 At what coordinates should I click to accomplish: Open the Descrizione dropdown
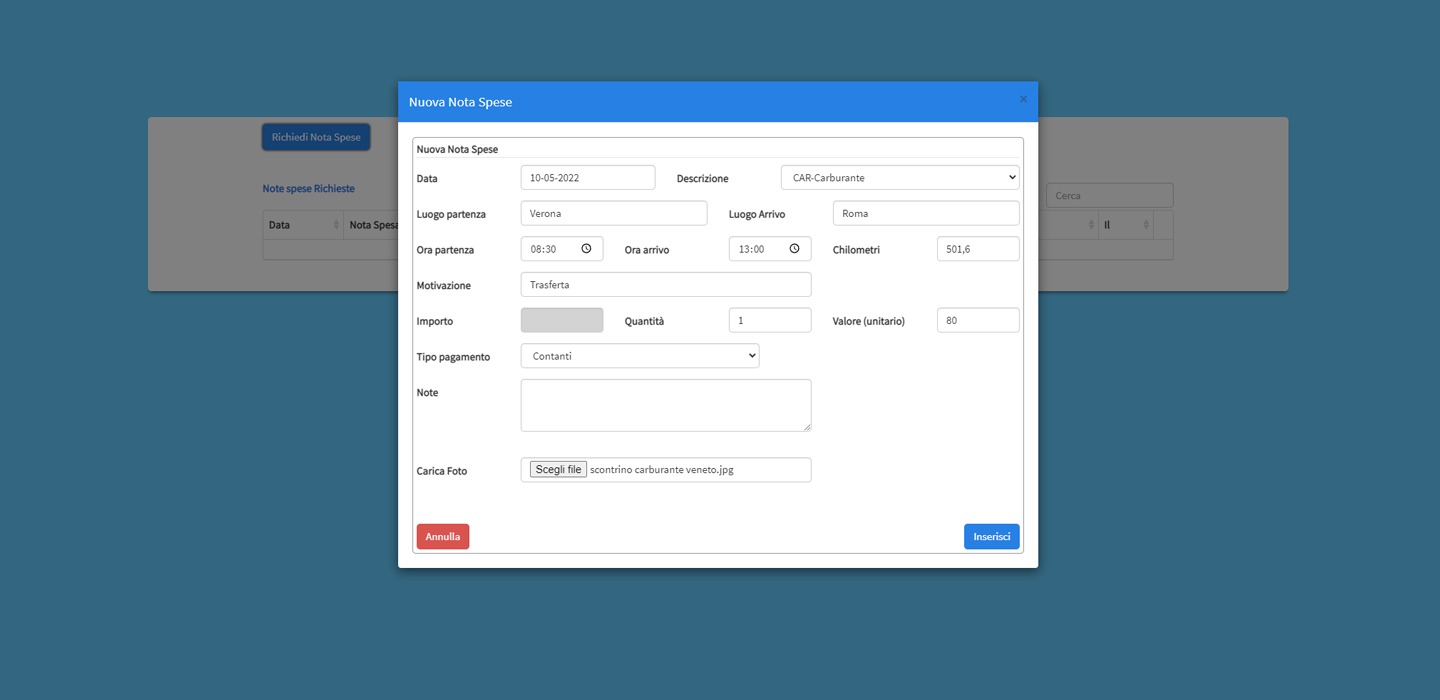pyautogui.click(x=899, y=178)
